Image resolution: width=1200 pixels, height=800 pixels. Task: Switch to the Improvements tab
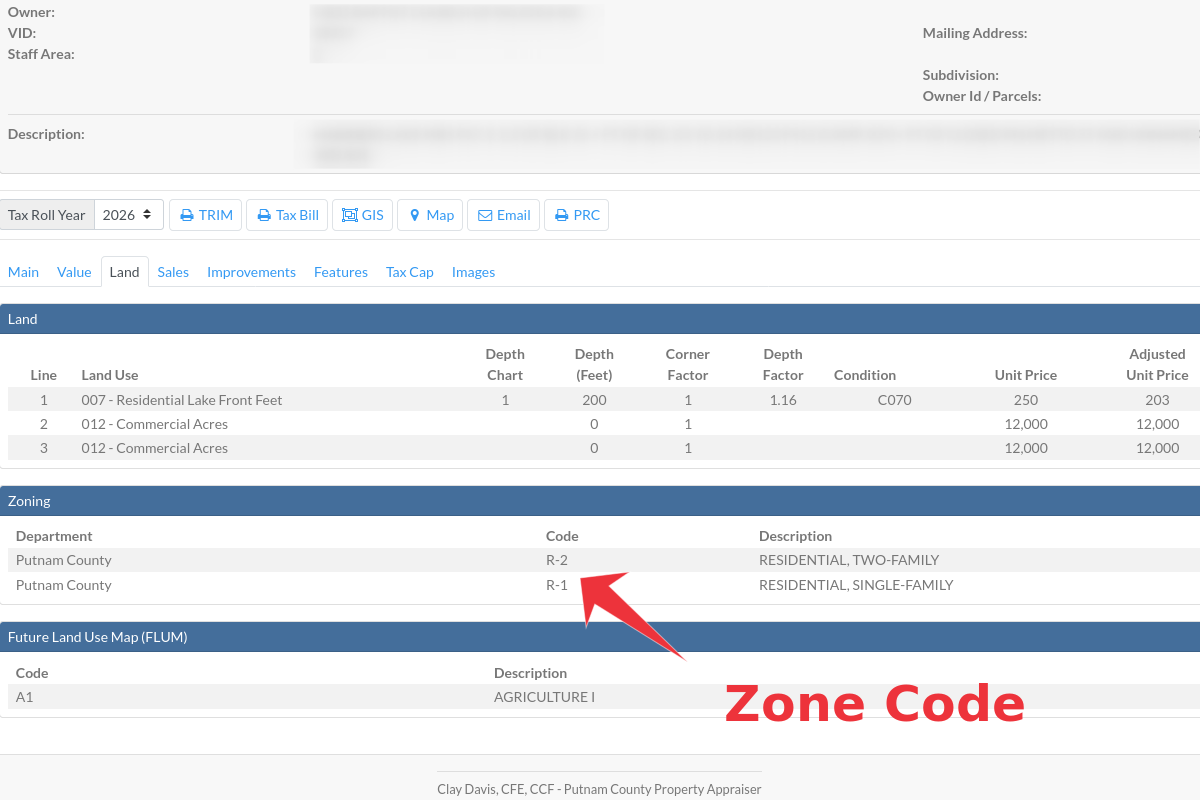point(251,272)
